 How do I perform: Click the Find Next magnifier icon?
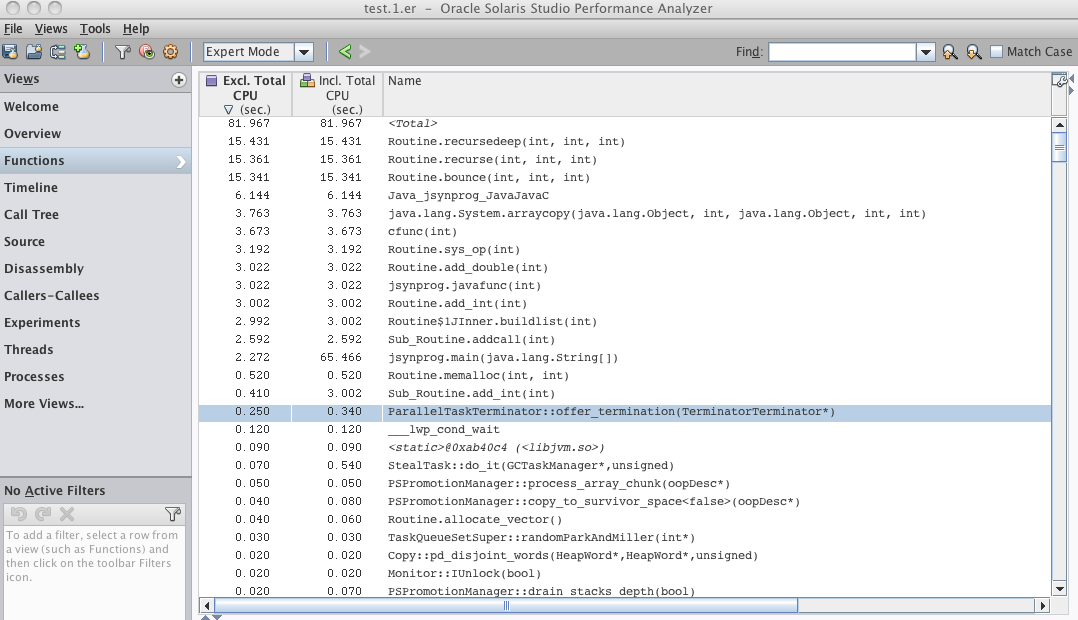972,52
